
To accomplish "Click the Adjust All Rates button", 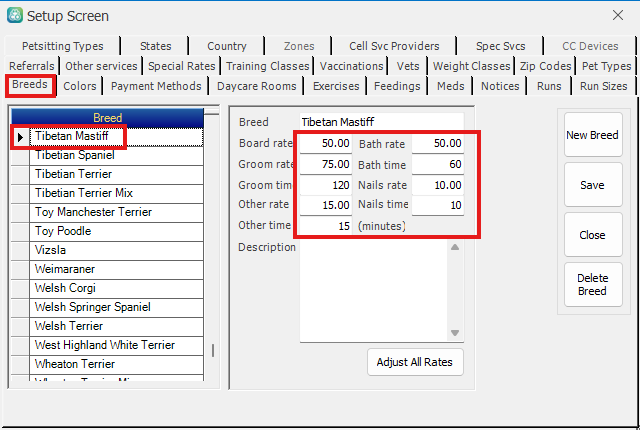I will pyautogui.click(x=415, y=362).
